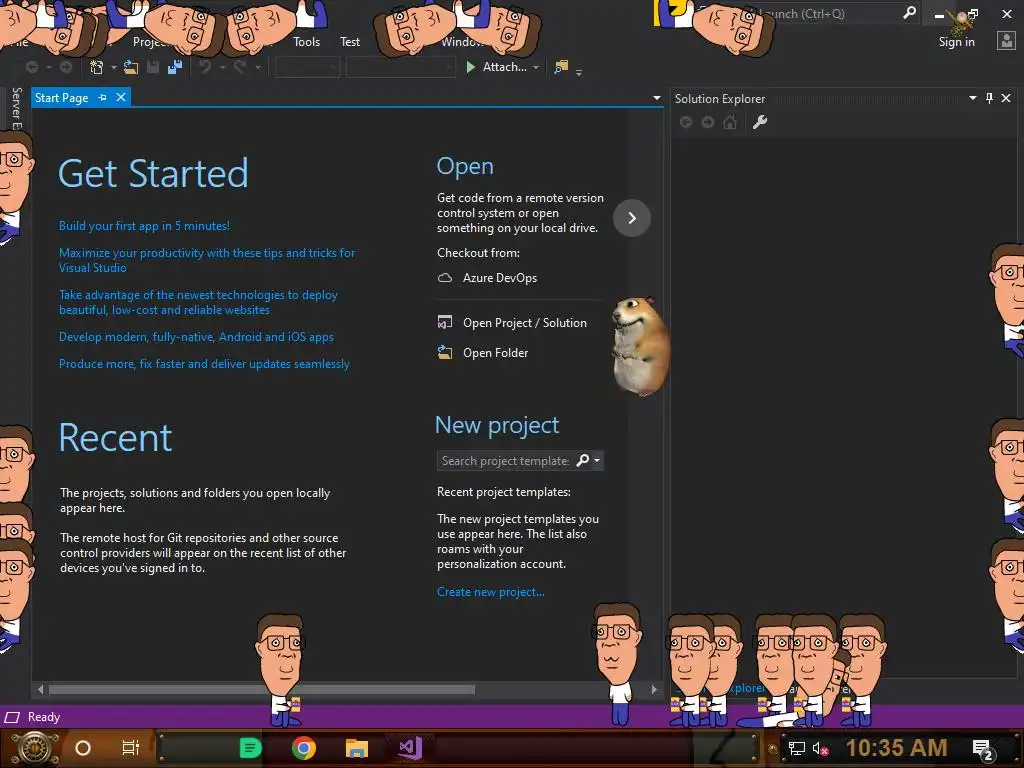Expand the New Project dropdown arrow in toolbar
Screen dimensions: 1024x768
pos(114,67)
